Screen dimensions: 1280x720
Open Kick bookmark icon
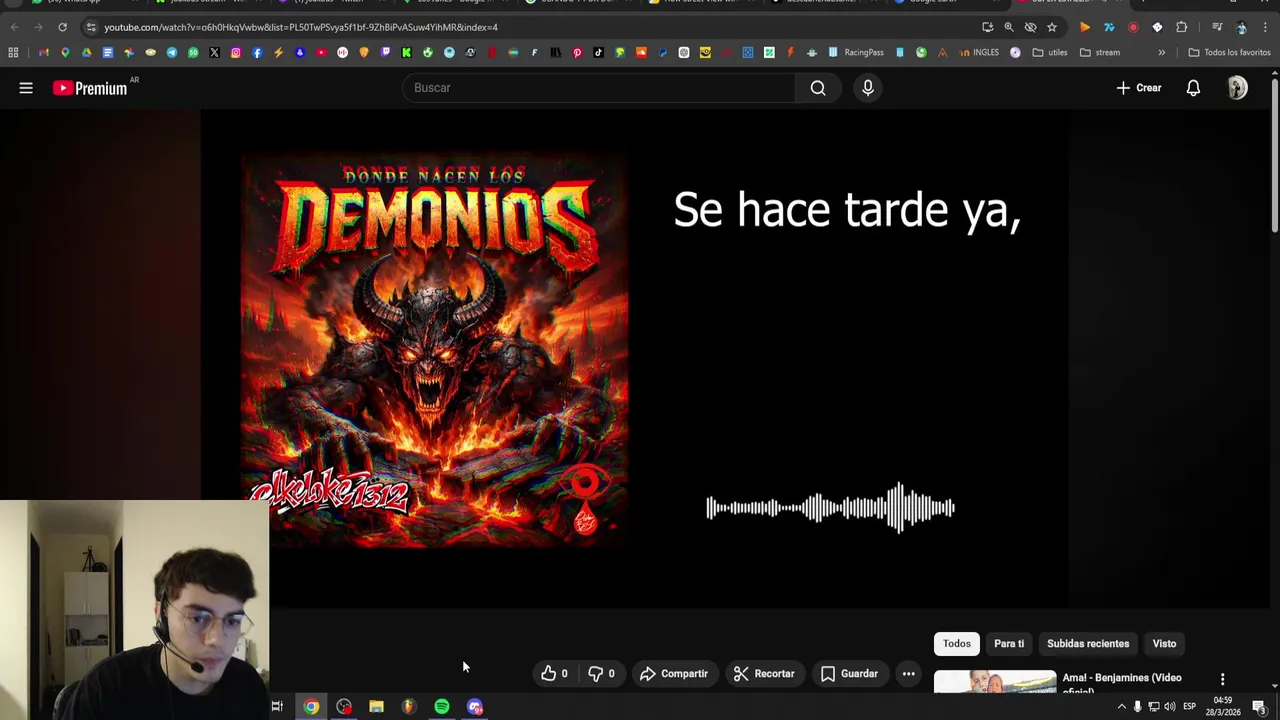point(406,52)
